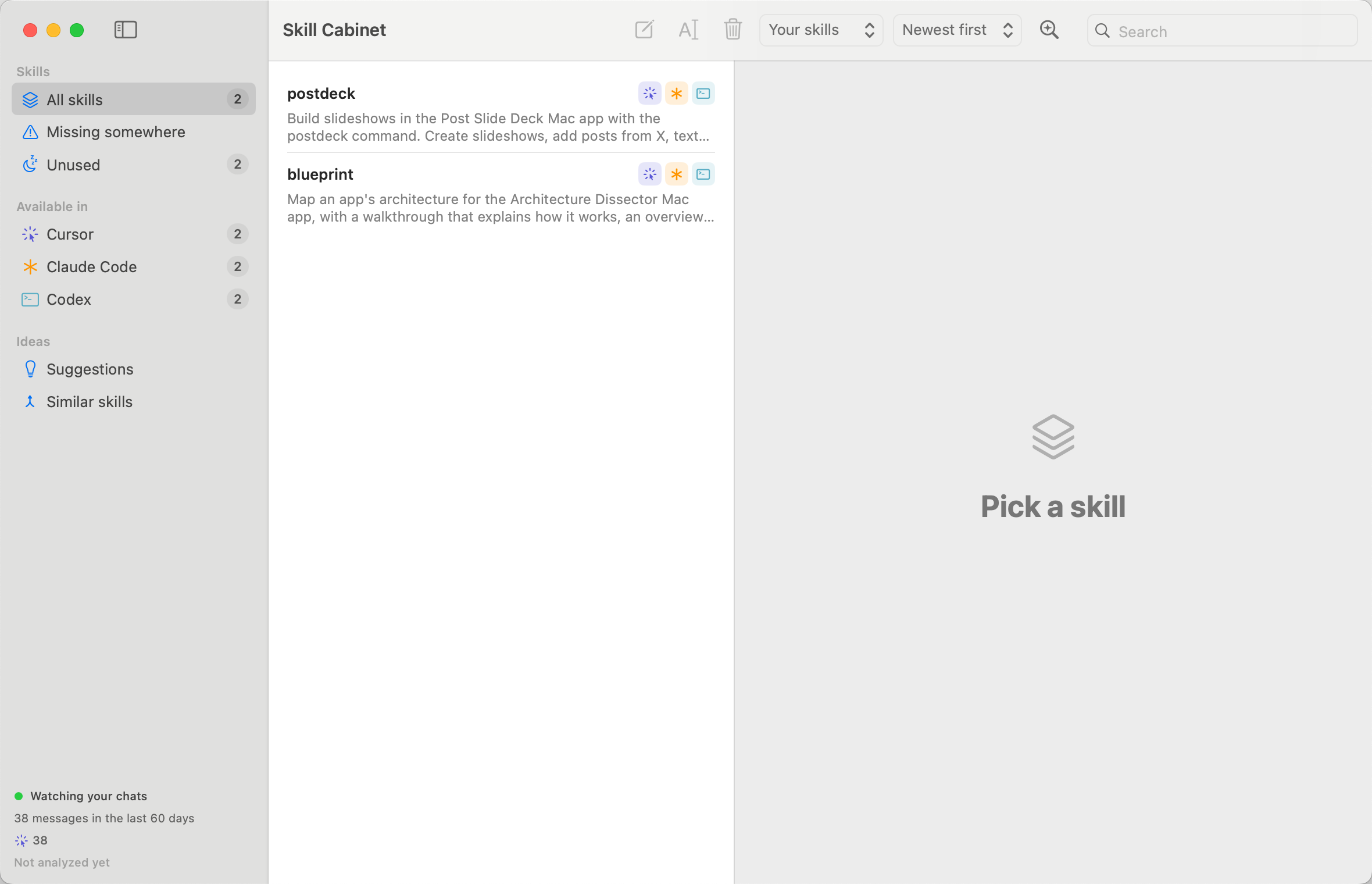Screen dimensions: 1372x884
Task: Show skills available in Cursor
Action: click(134, 234)
